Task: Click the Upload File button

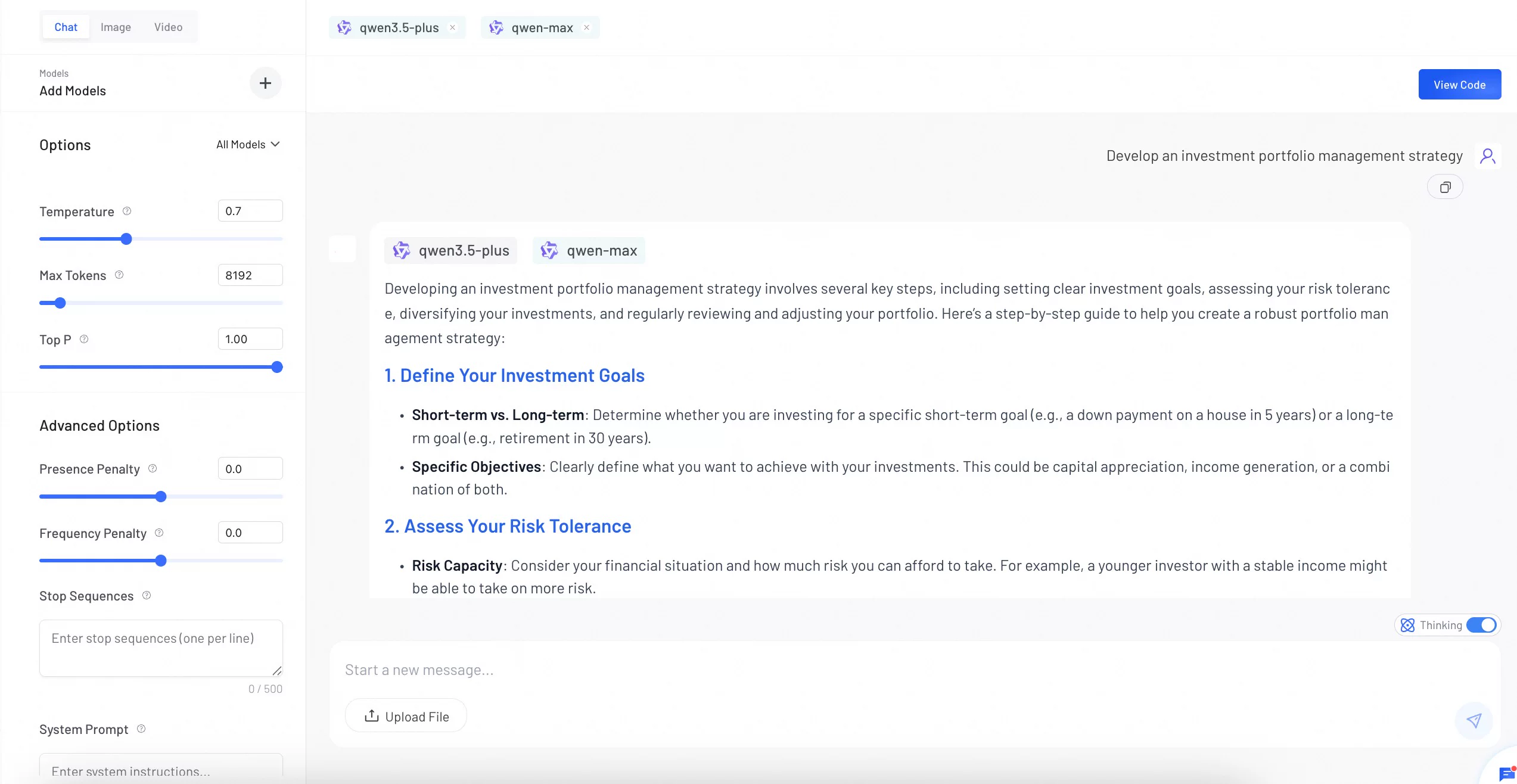Action: click(406, 716)
